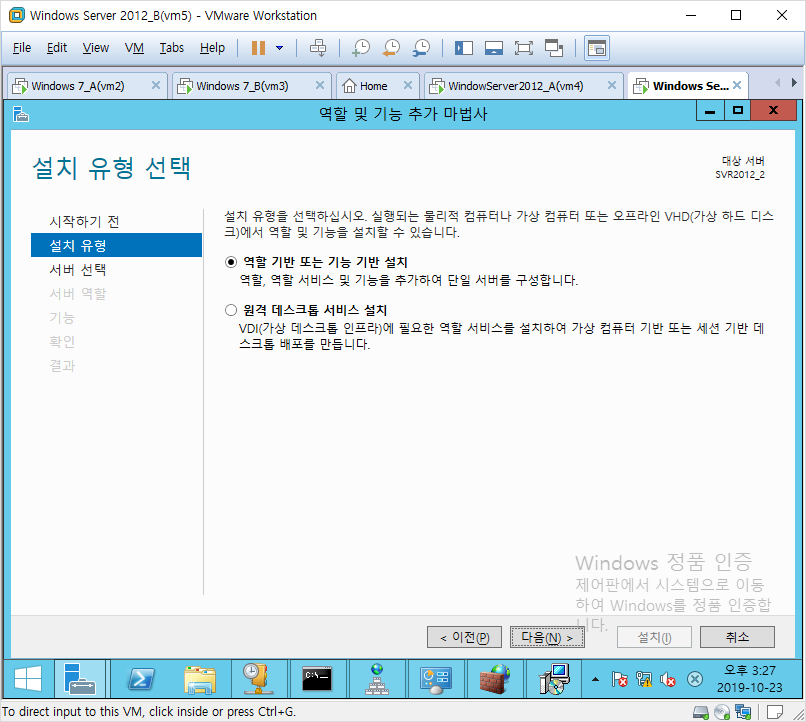
Task: Open the control panel taskbar icon
Action: [435, 679]
